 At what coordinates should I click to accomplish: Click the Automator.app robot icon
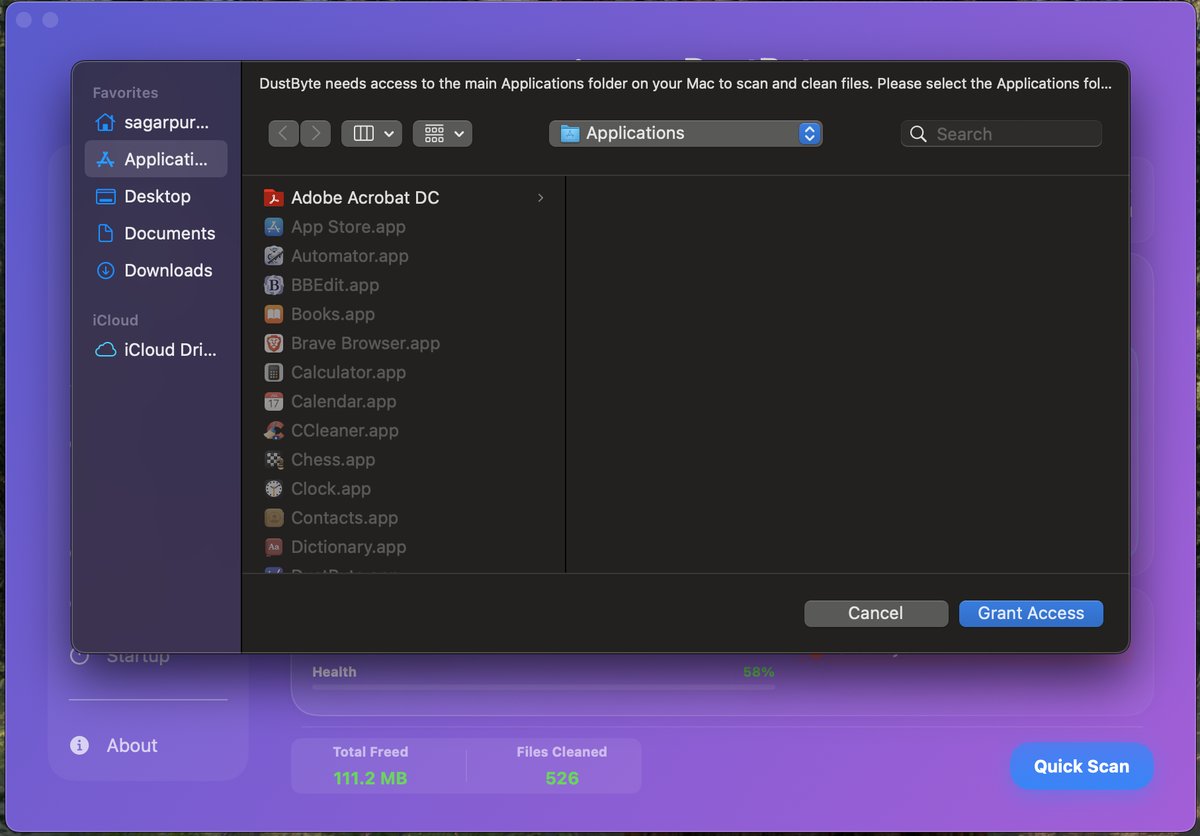pyautogui.click(x=274, y=256)
